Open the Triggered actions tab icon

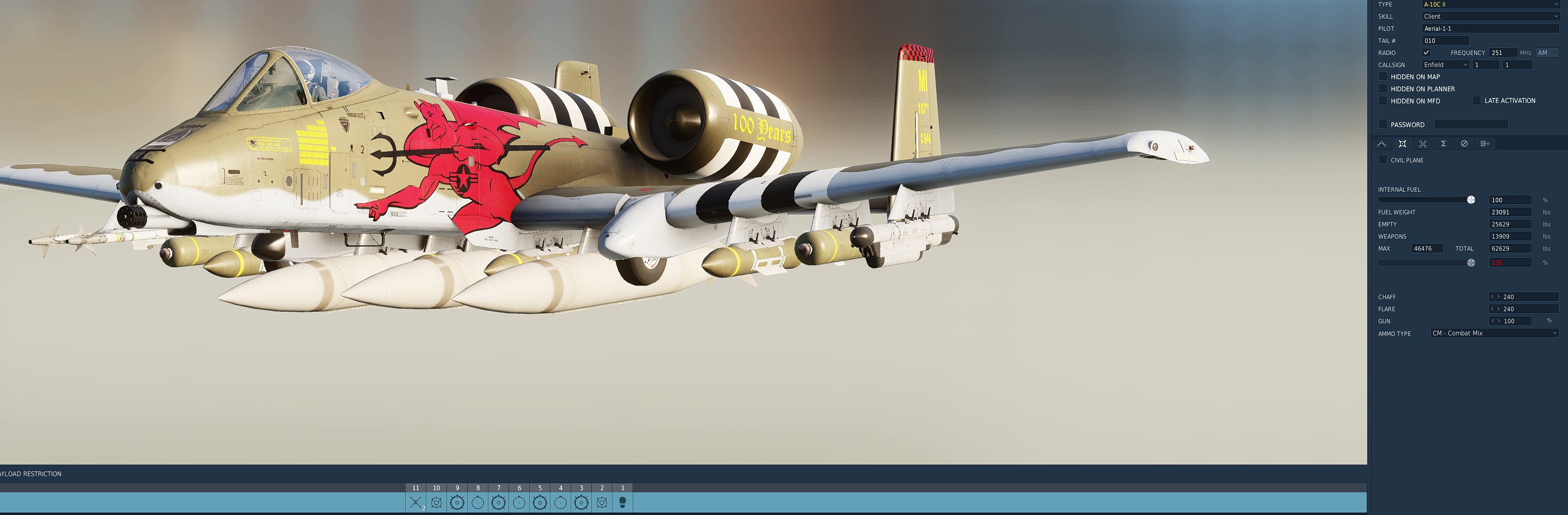coord(1423,144)
